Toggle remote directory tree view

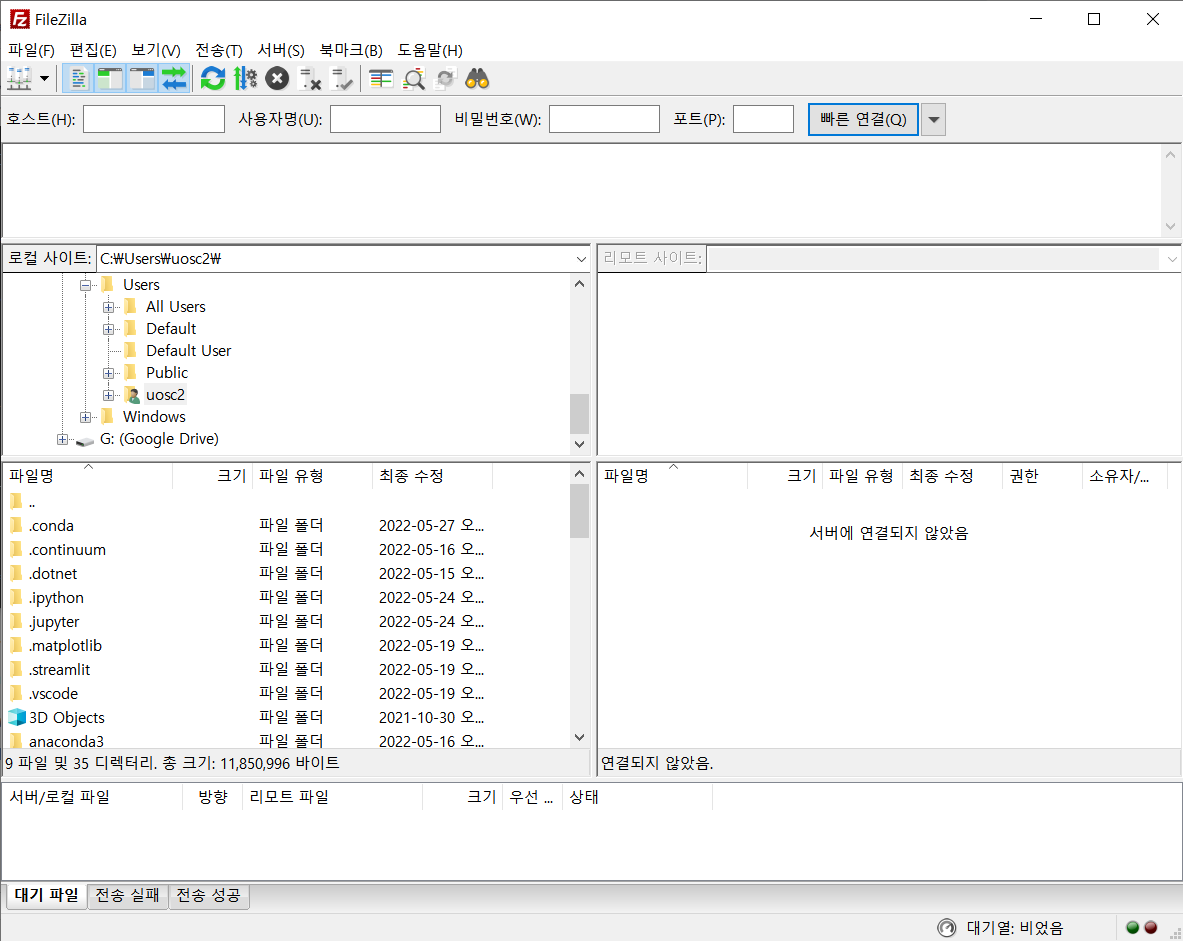pos(142,78)
